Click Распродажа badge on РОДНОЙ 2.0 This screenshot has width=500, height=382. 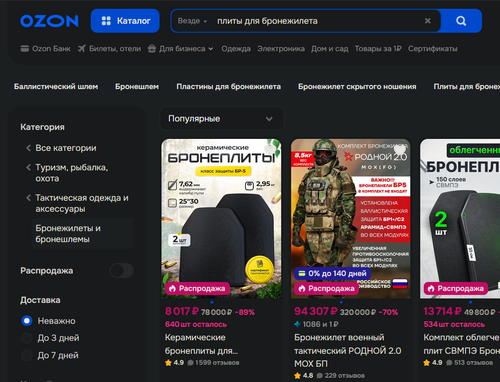pos(327,288)
